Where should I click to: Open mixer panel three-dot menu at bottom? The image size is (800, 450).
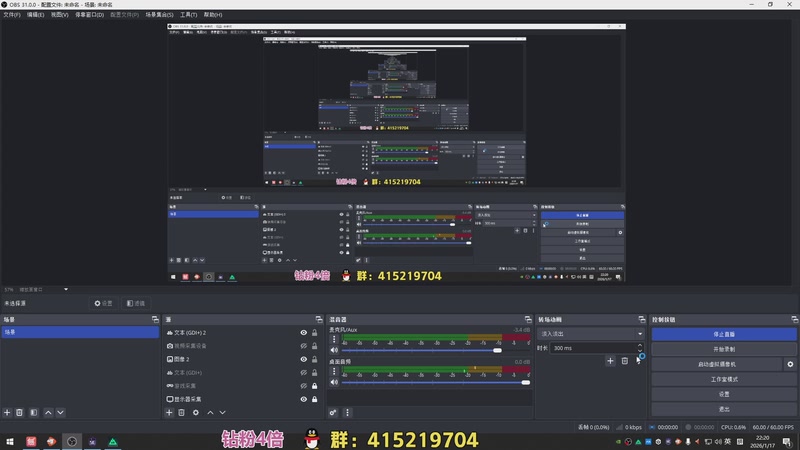[347, 412]
